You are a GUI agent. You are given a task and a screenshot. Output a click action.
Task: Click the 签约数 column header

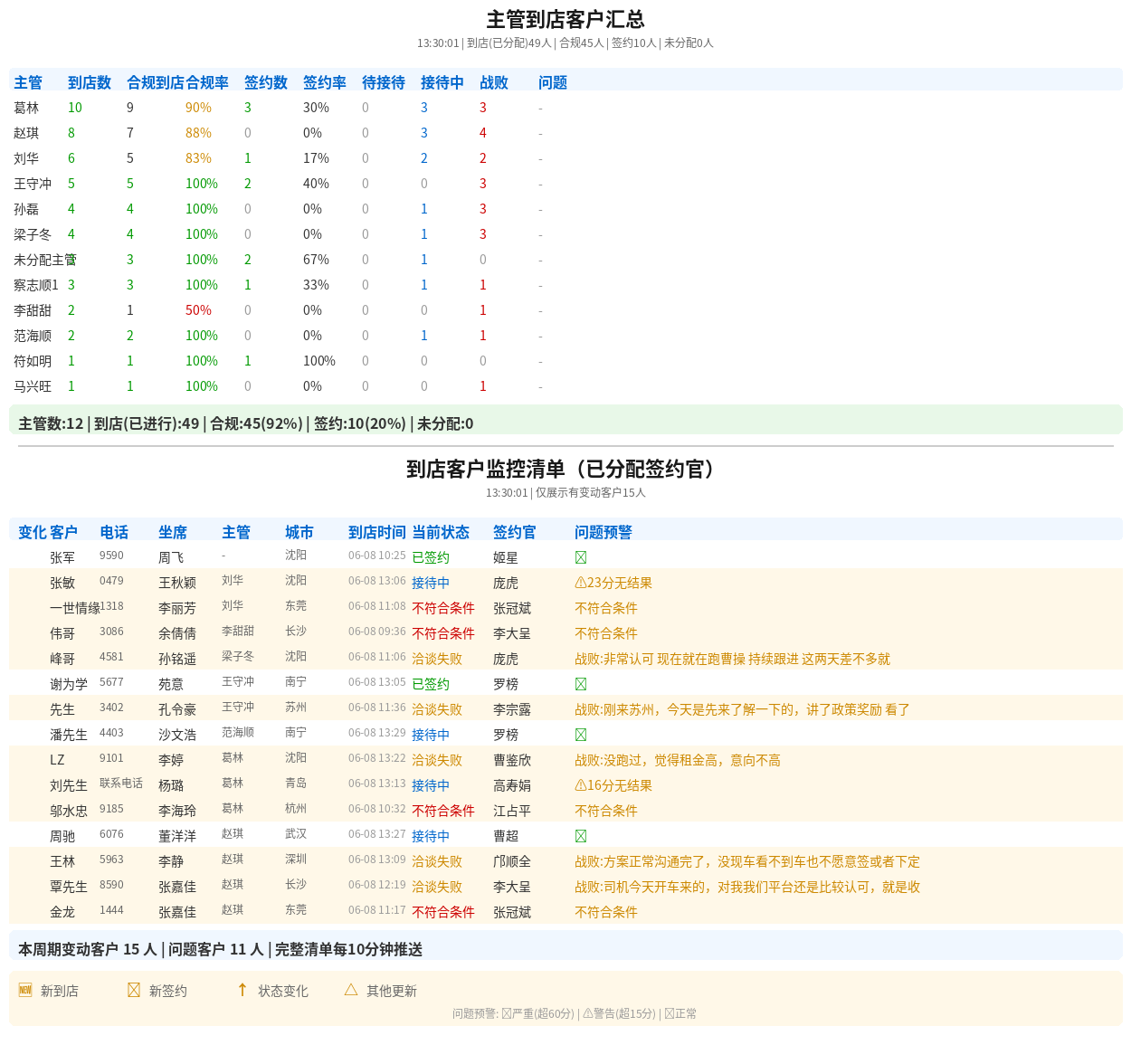266,82
